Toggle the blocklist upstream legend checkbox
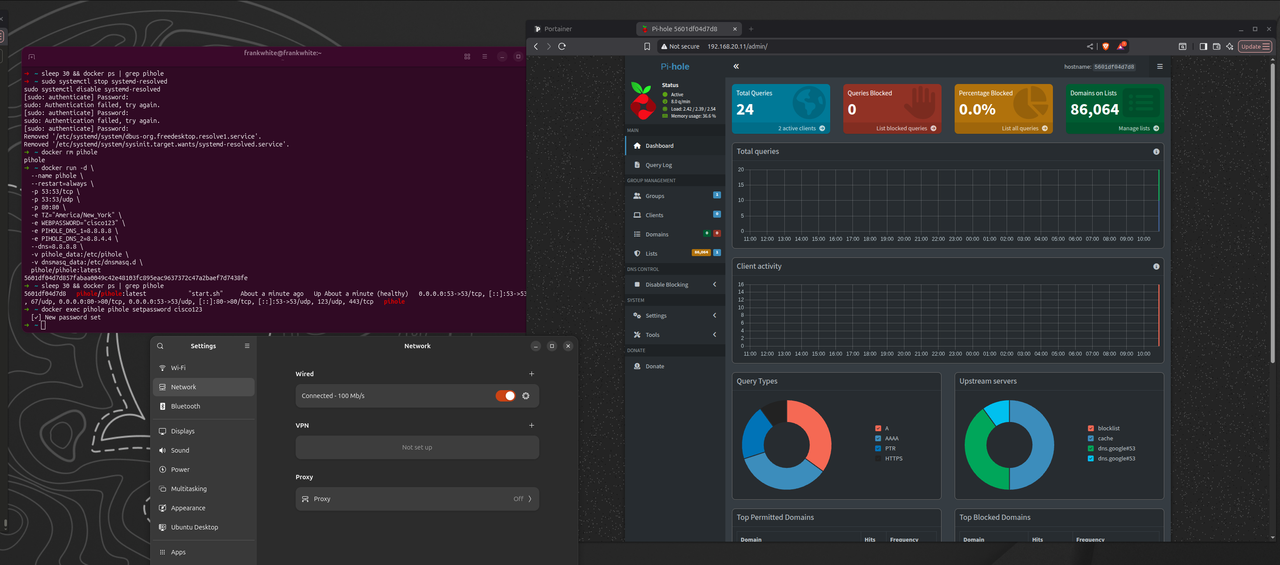 point(1091,428)
